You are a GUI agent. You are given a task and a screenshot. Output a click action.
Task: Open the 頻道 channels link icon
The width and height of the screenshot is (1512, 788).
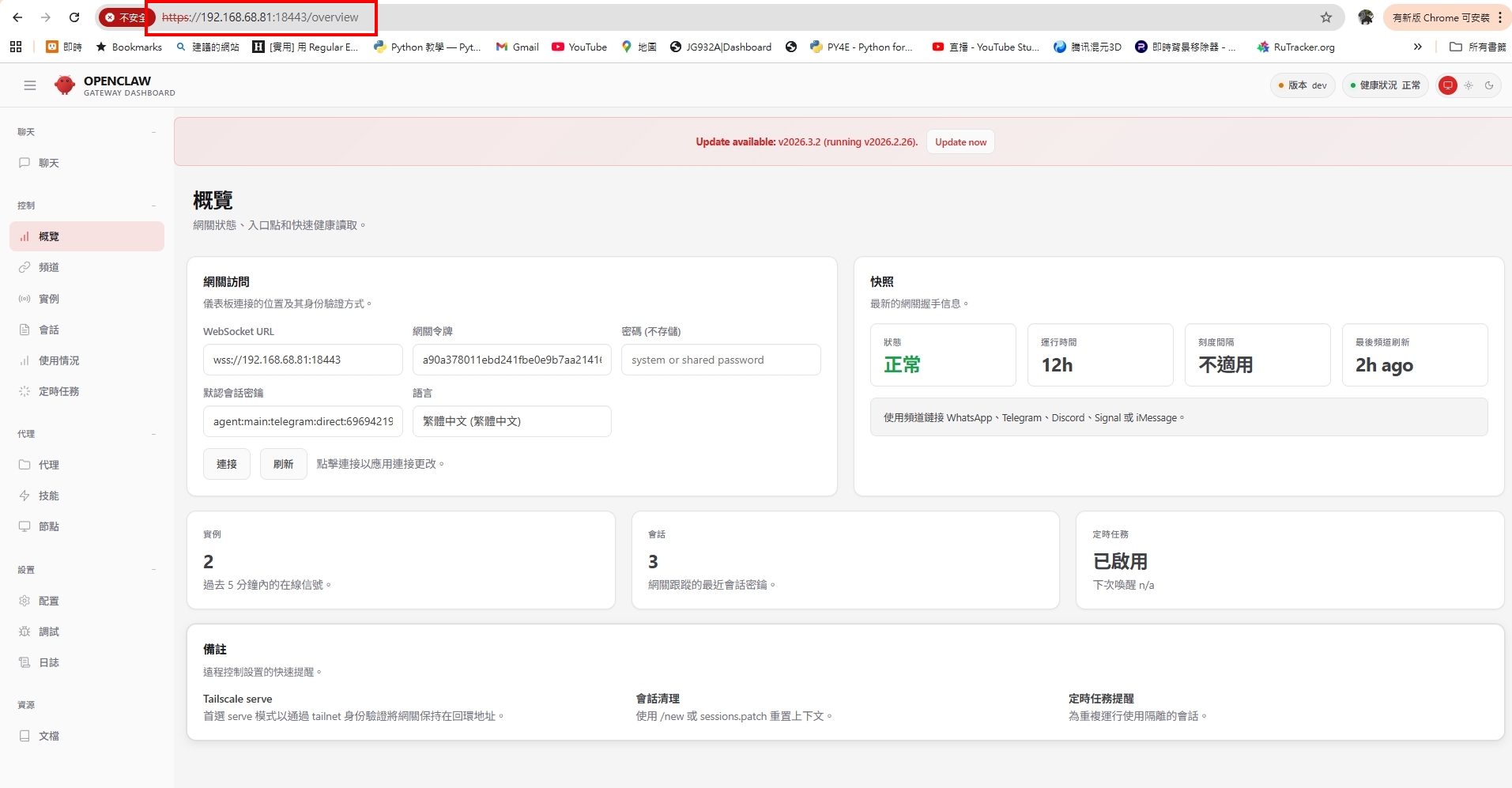25,267
